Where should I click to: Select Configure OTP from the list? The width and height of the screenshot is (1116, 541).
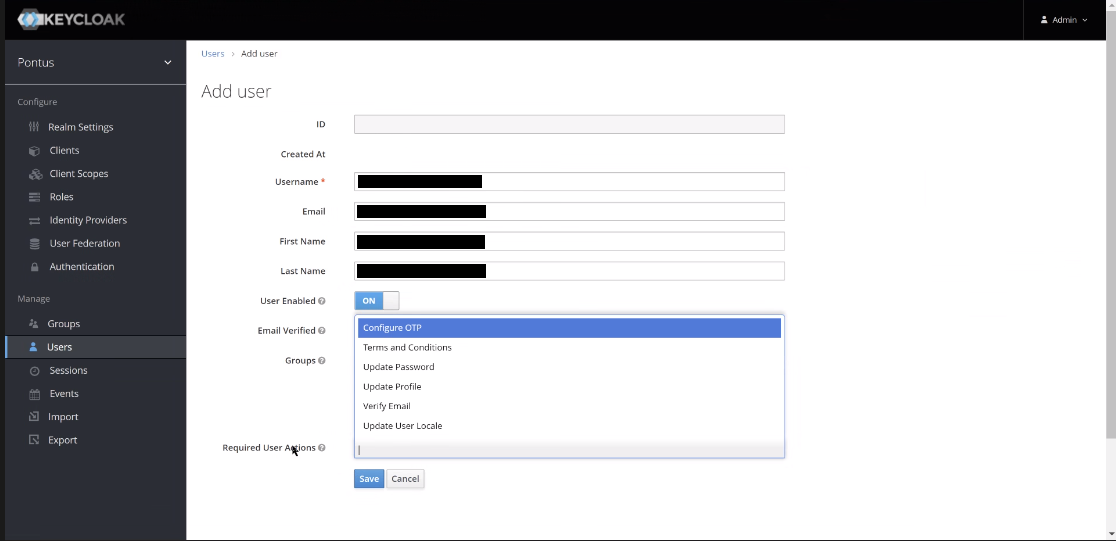click(x=569, y=327)
